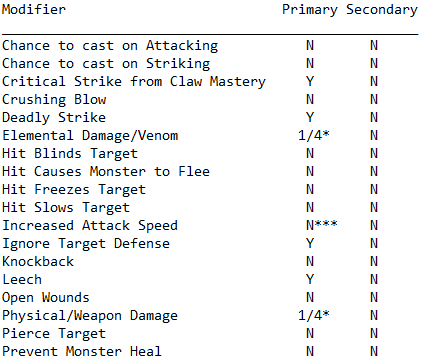Click the Crushing Blow modifier text
This screenshot has height=363, width=421.
pyautogui.click(x=54, y=100)
